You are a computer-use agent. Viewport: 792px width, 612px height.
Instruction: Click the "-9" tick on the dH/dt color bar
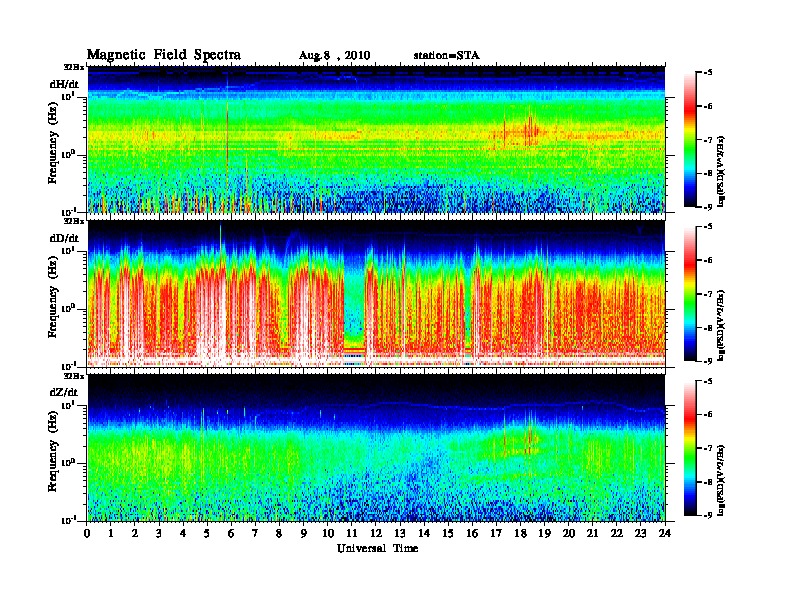tap(708, 207)
